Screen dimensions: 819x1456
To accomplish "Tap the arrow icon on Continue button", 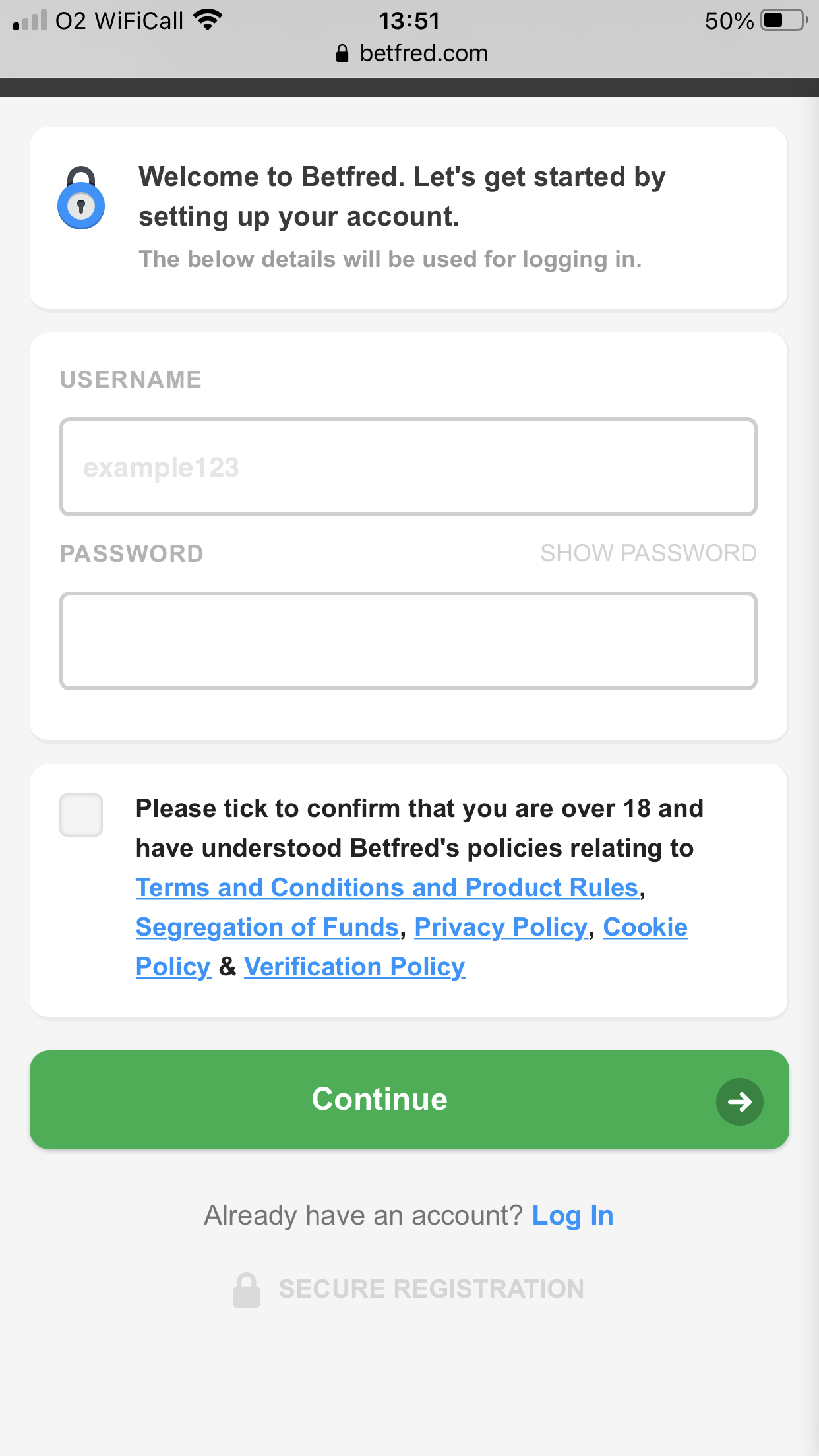I will pos(739,1101).
